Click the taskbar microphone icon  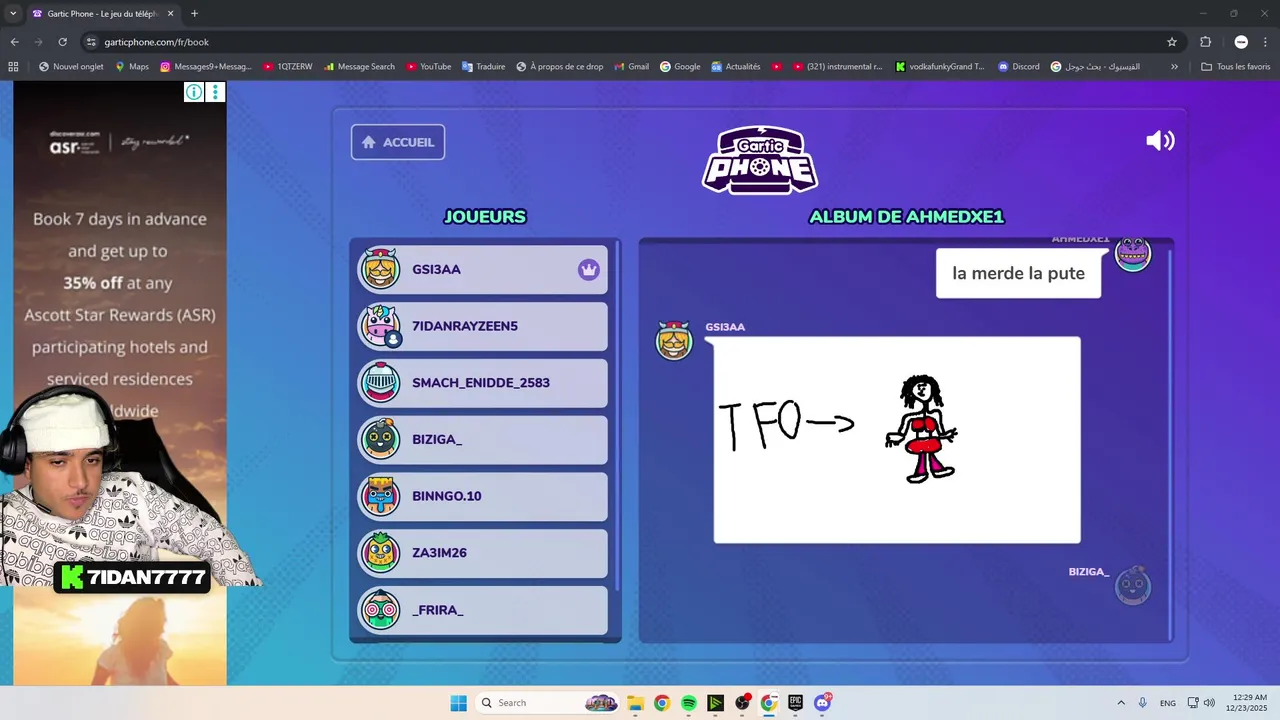tap(1142, 703)
